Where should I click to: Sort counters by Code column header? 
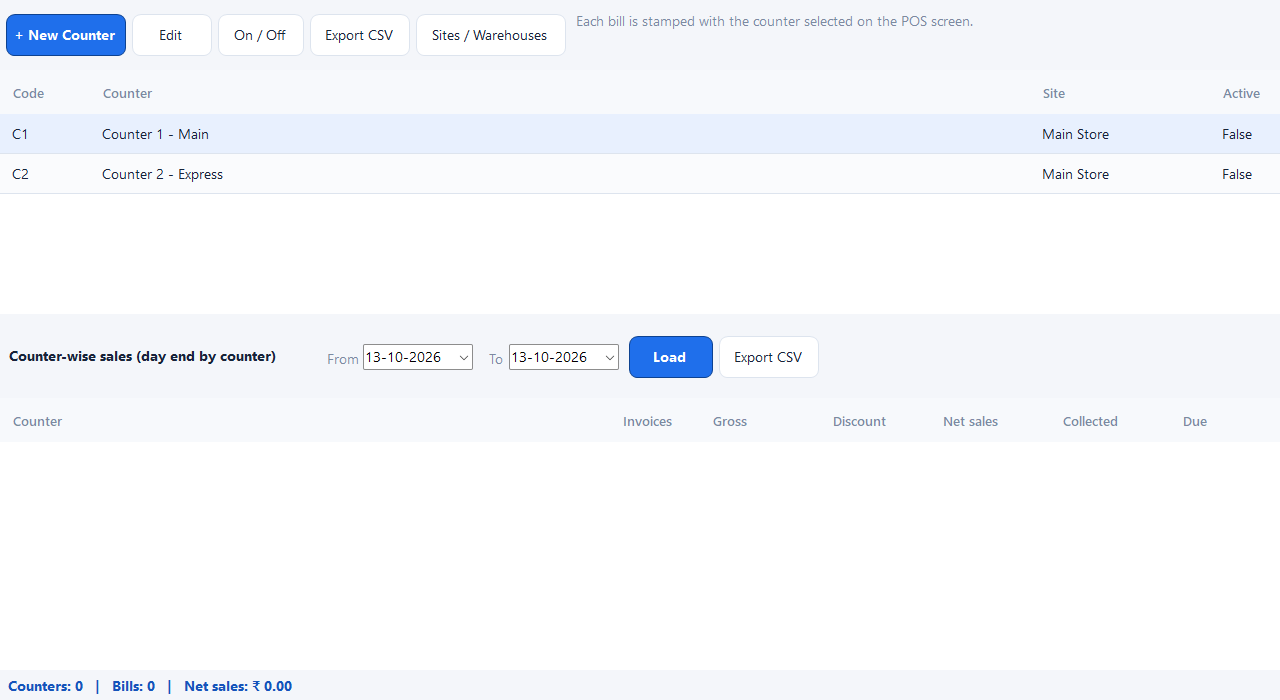28,93
